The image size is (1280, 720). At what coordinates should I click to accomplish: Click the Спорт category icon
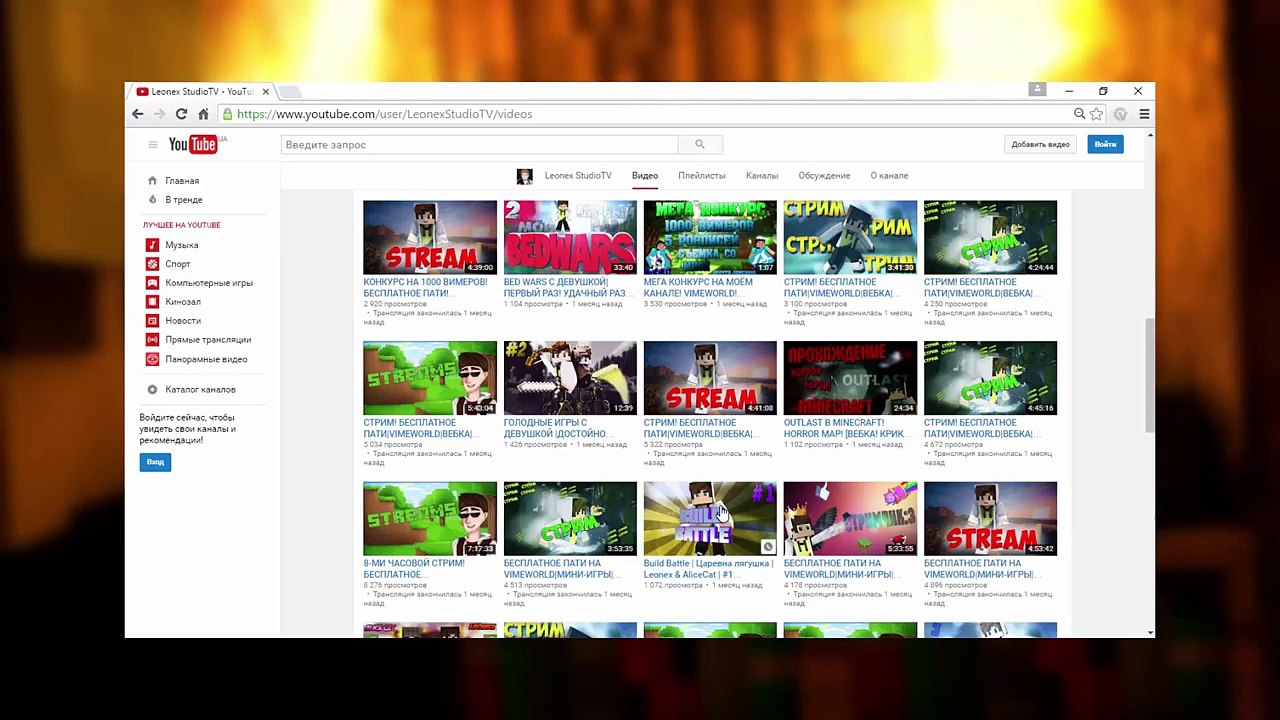152,264
